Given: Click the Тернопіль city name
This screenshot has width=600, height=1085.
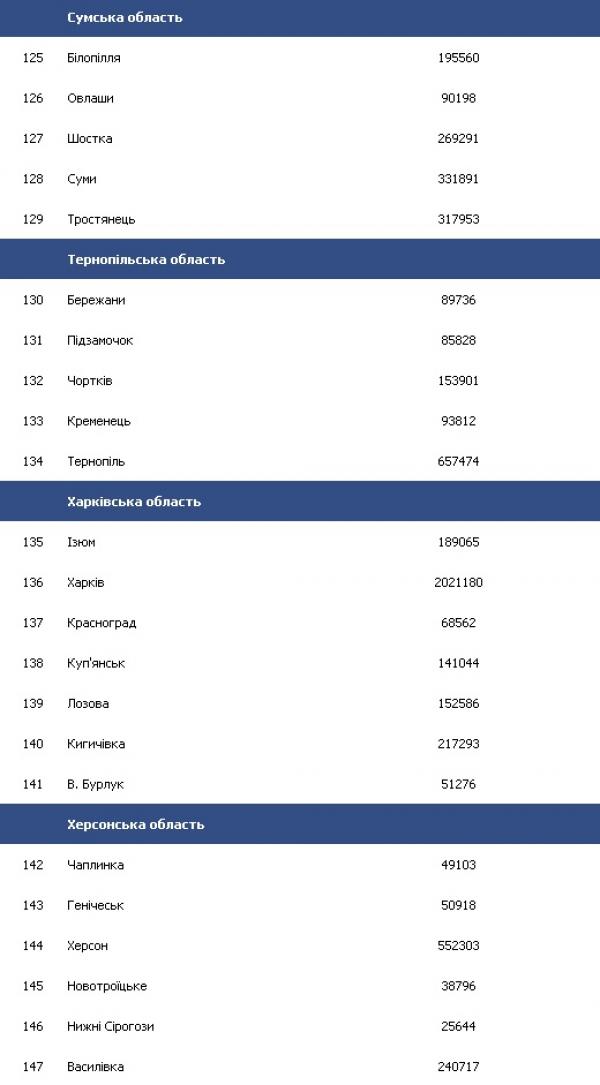Looking at the screenshot, I should point(96,462).
